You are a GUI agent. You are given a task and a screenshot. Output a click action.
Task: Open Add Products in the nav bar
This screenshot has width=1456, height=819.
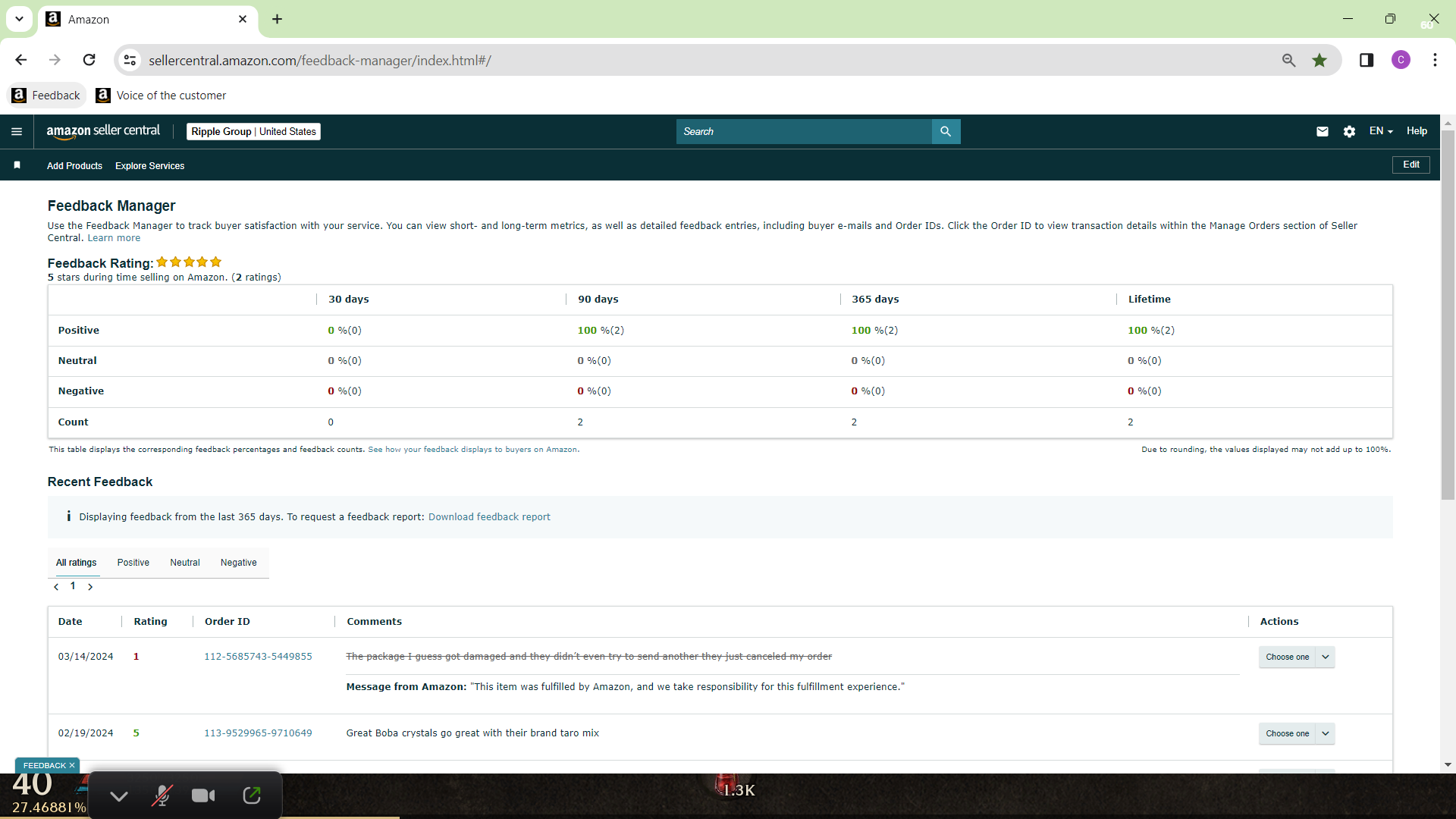tap(74, 166)
